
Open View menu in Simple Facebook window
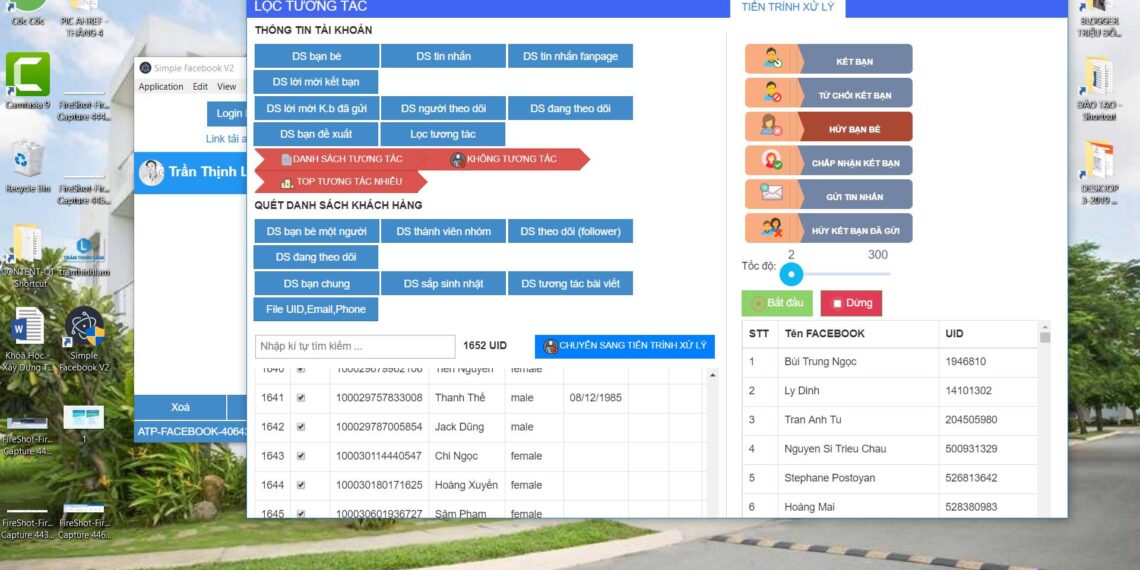click(226, 87)
